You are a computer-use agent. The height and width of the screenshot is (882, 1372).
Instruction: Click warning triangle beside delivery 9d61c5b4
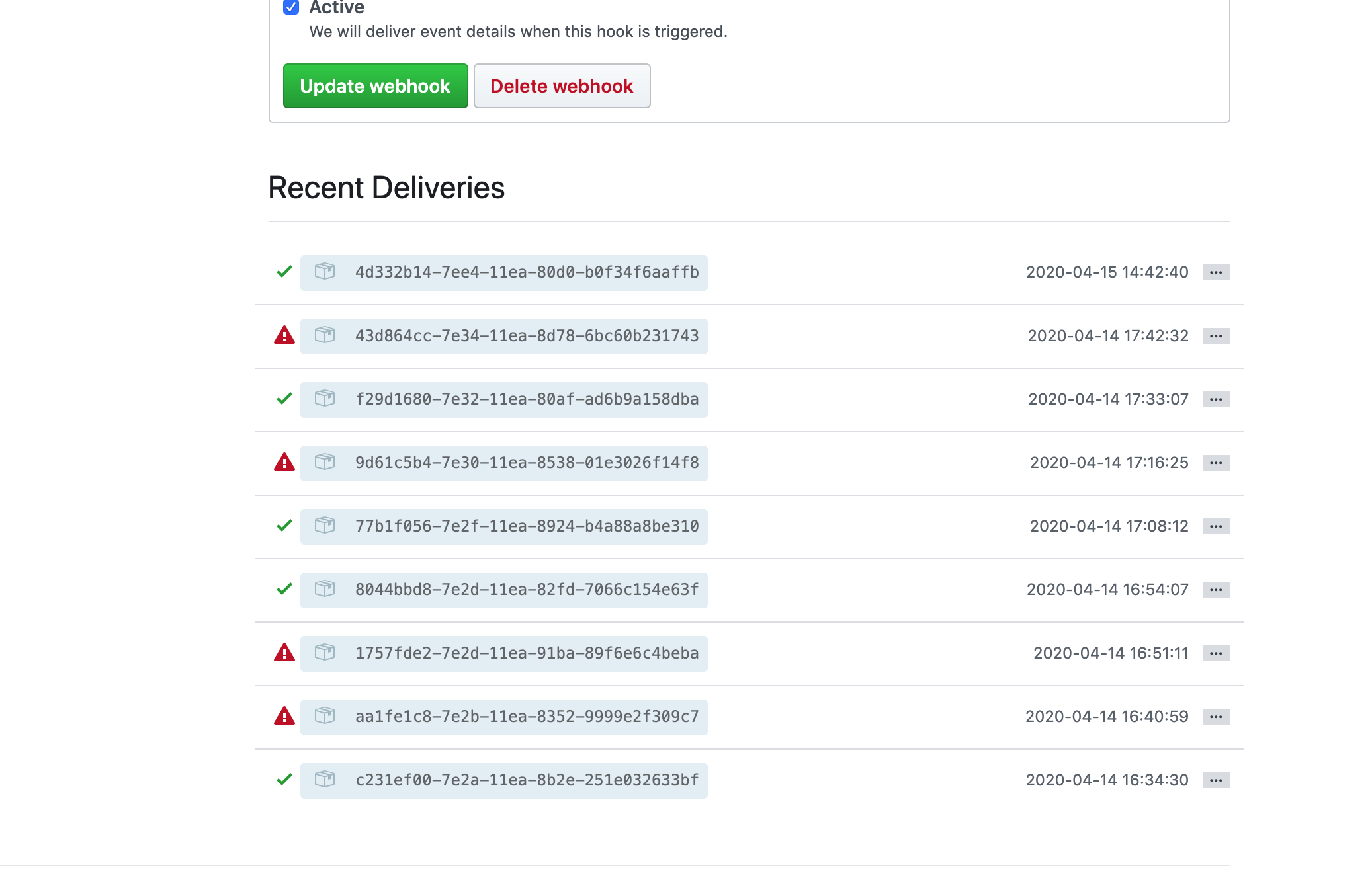click(284, 463)
